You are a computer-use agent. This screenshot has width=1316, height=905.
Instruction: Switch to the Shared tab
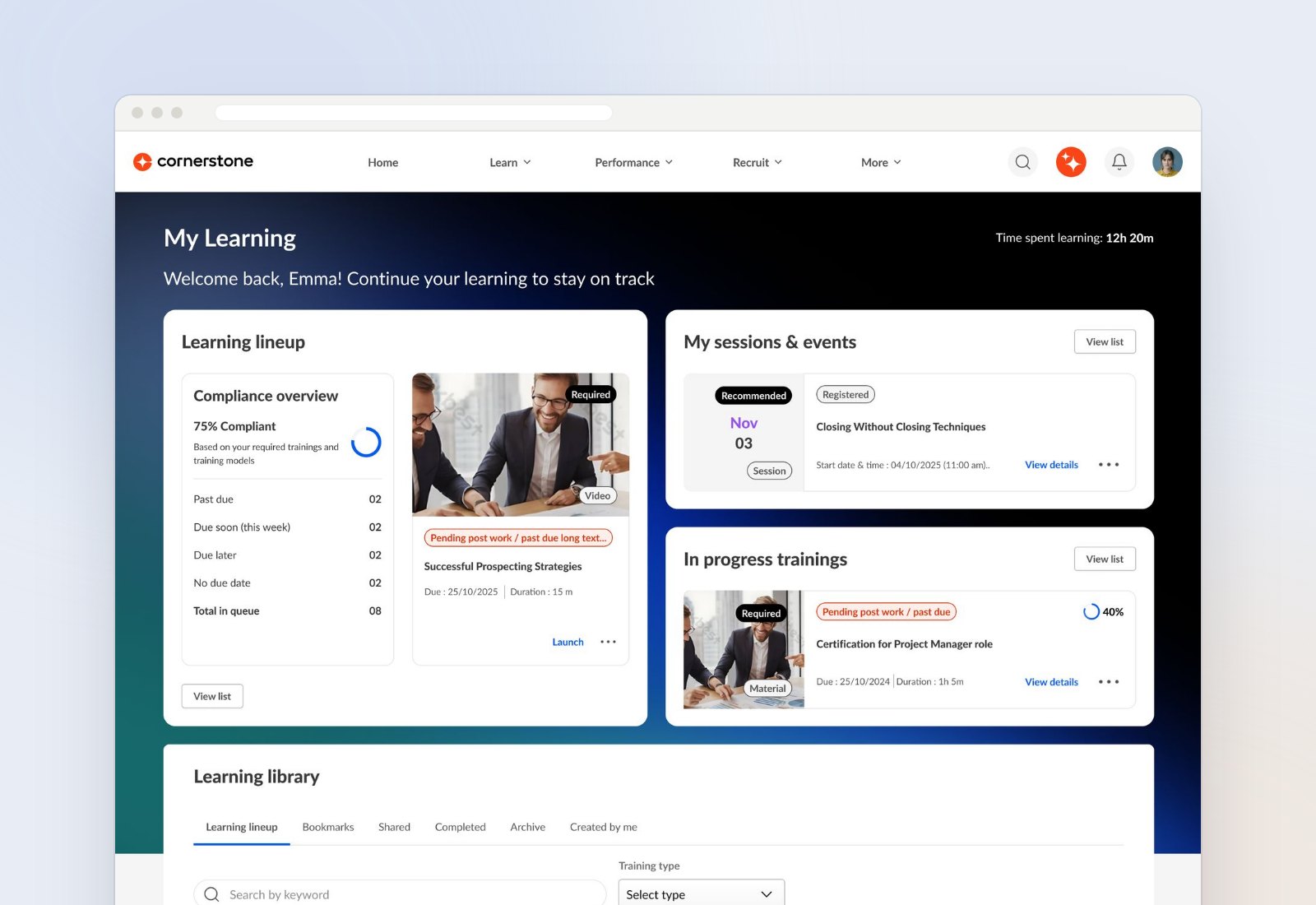394,827
